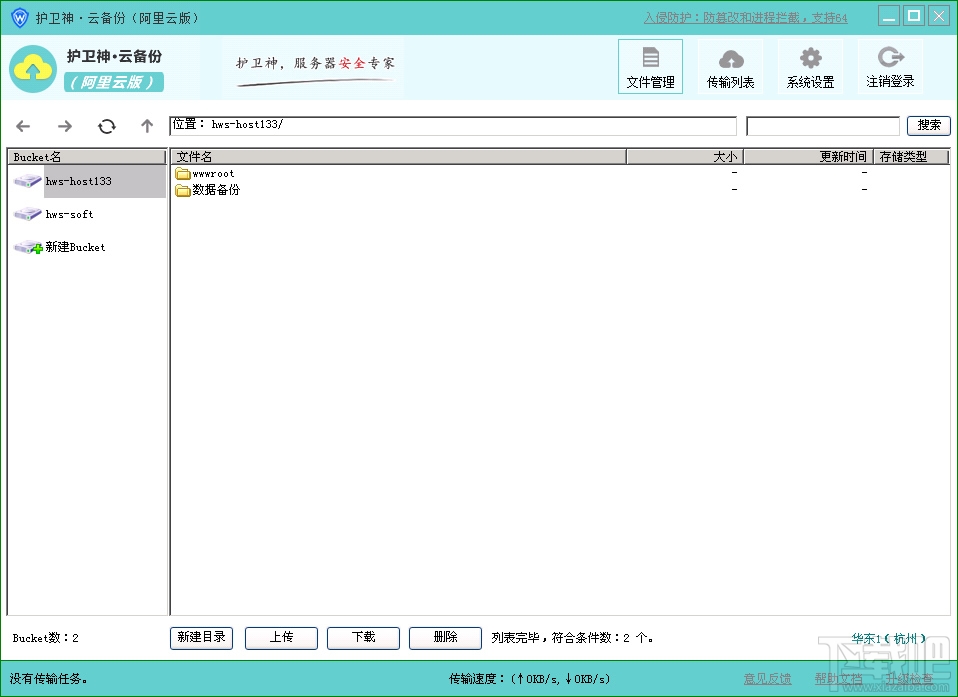This screenshot has height=697, width=958.
Task: Open the 意见反馈 feedback link
Action: 767,678
